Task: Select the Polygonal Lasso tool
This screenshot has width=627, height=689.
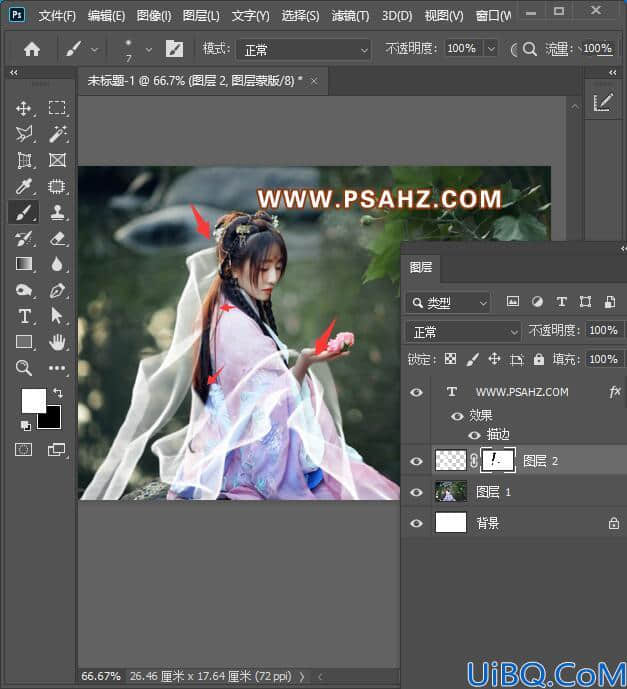Action: click(x=24, y=134)
